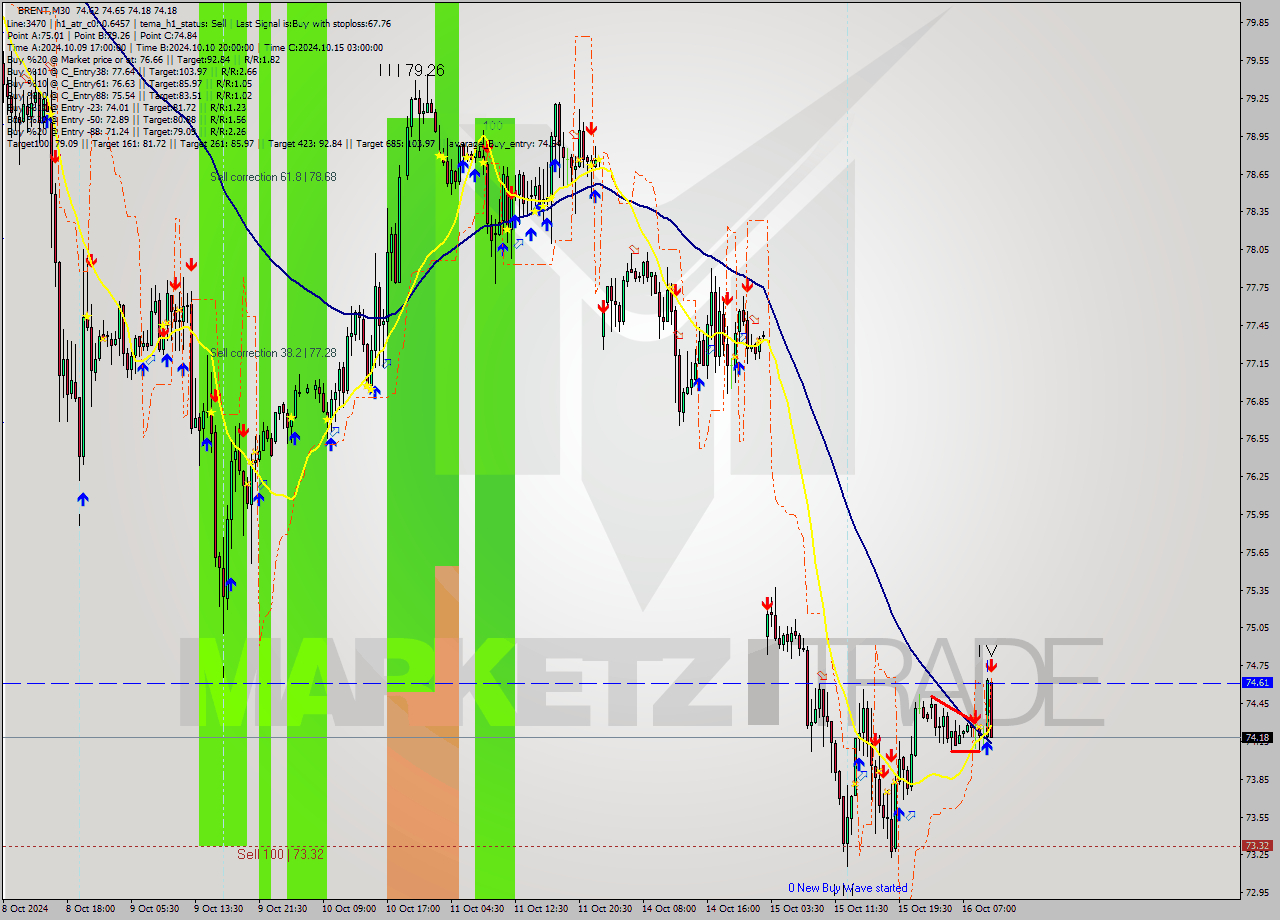Click the '8 Oct 2024' time axis label

pyautogui.click(x=25, y=909)
